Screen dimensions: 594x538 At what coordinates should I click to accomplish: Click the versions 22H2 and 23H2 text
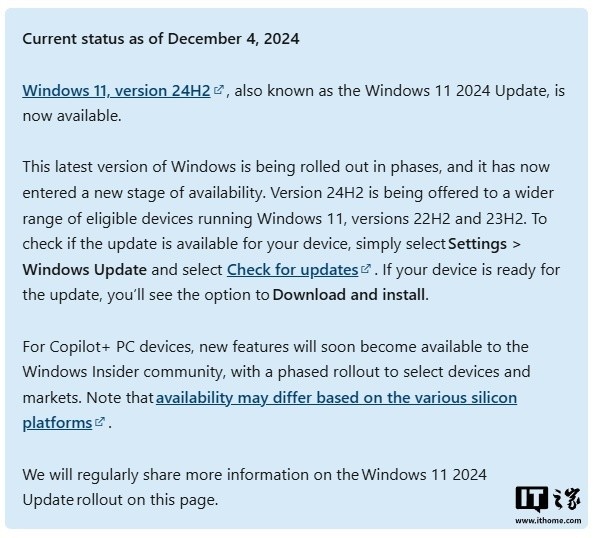pyautogui.click(x=436, y=219)
